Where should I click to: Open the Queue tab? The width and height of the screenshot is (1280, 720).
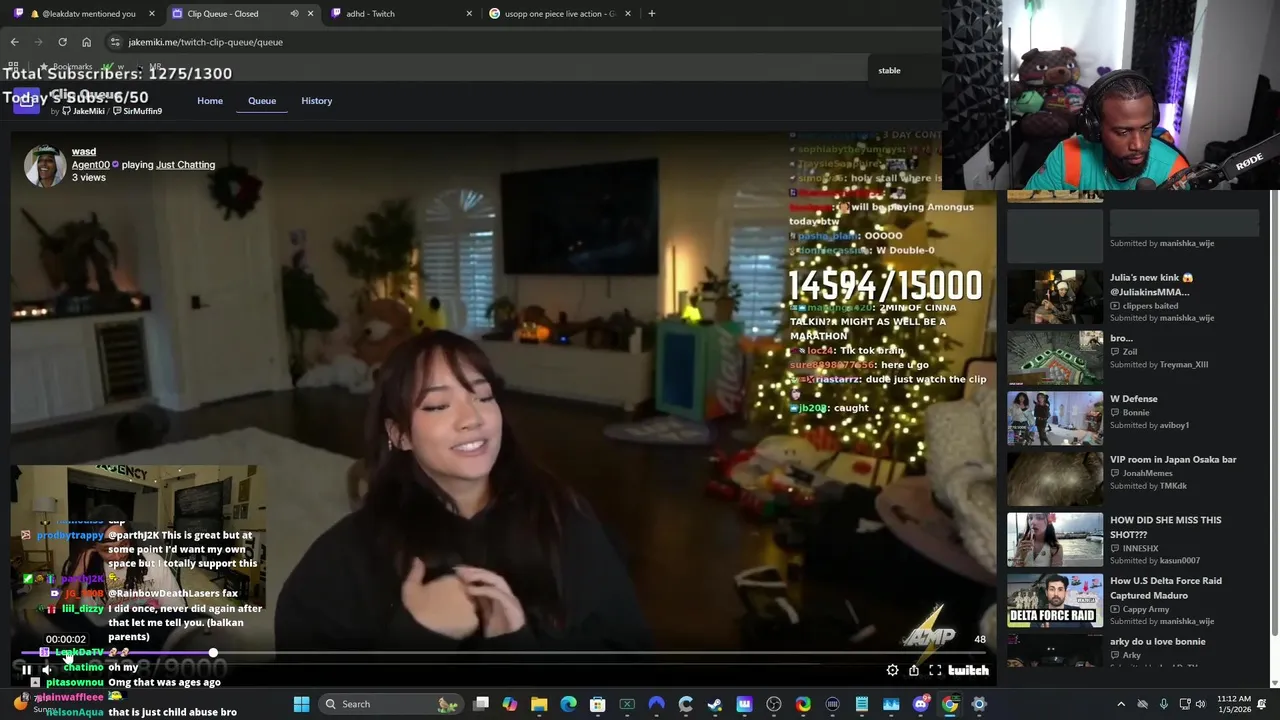coord(262,101)
